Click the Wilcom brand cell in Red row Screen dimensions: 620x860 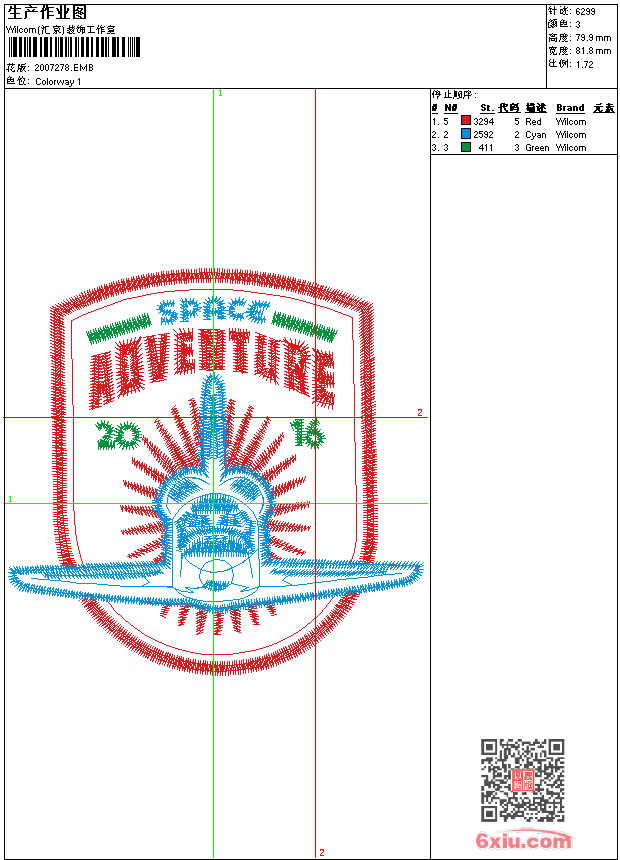click(x=571, y=121)
